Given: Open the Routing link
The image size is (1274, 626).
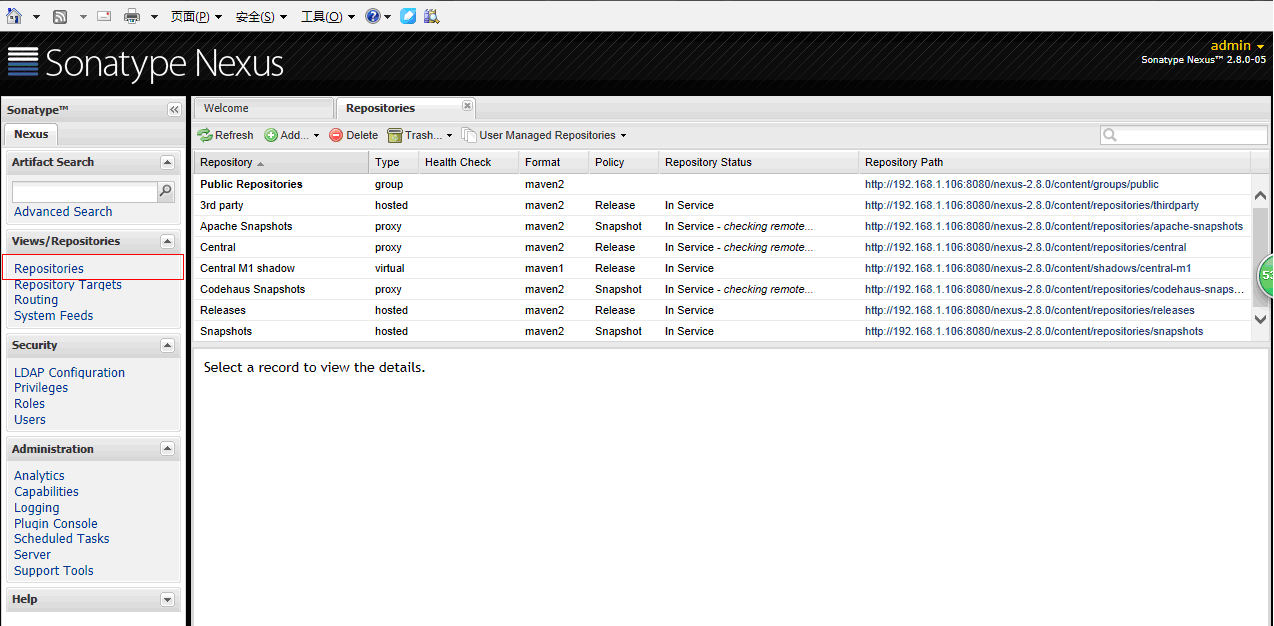Looking at the screenshot, I should [36, 300].
